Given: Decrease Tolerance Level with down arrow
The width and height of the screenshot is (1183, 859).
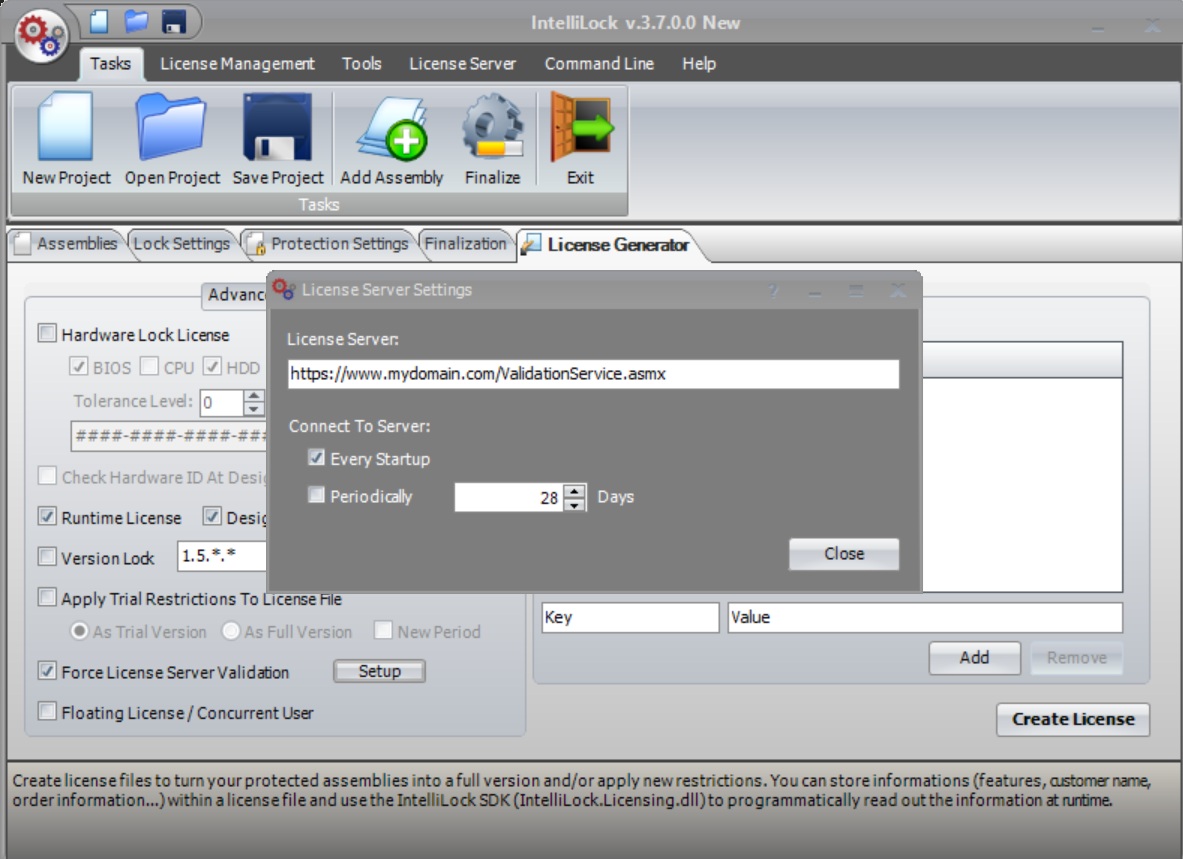Looking at the screenshot, I should (x=254, y=409).
